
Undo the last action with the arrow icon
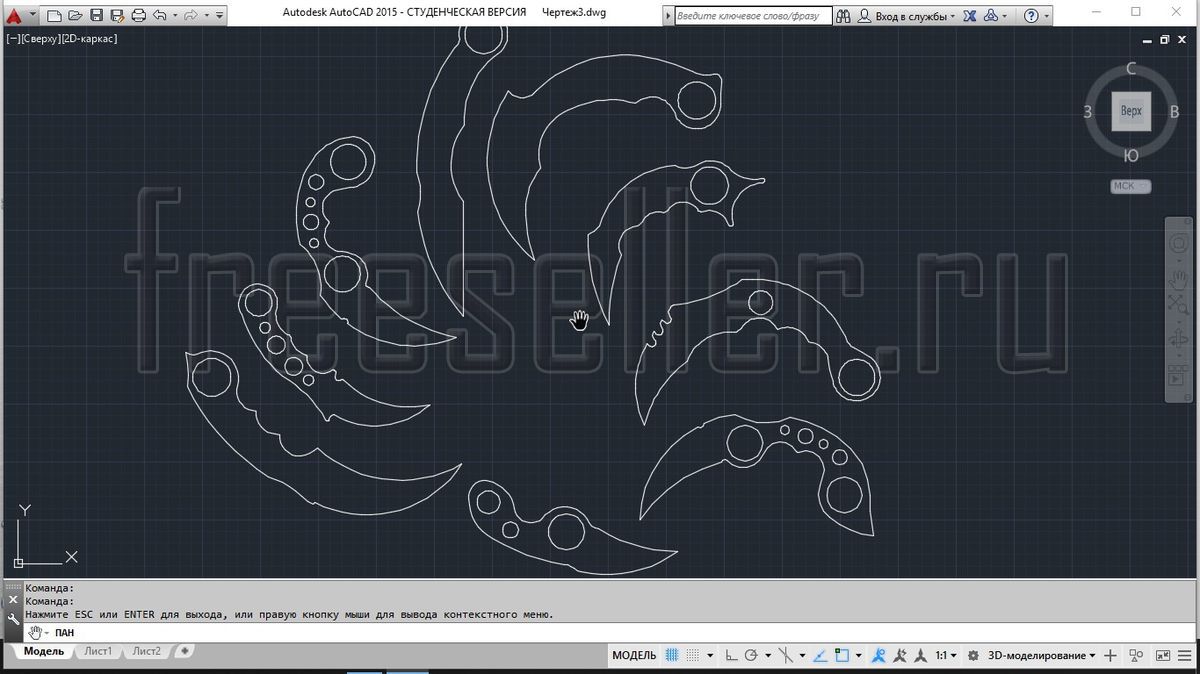160,15
